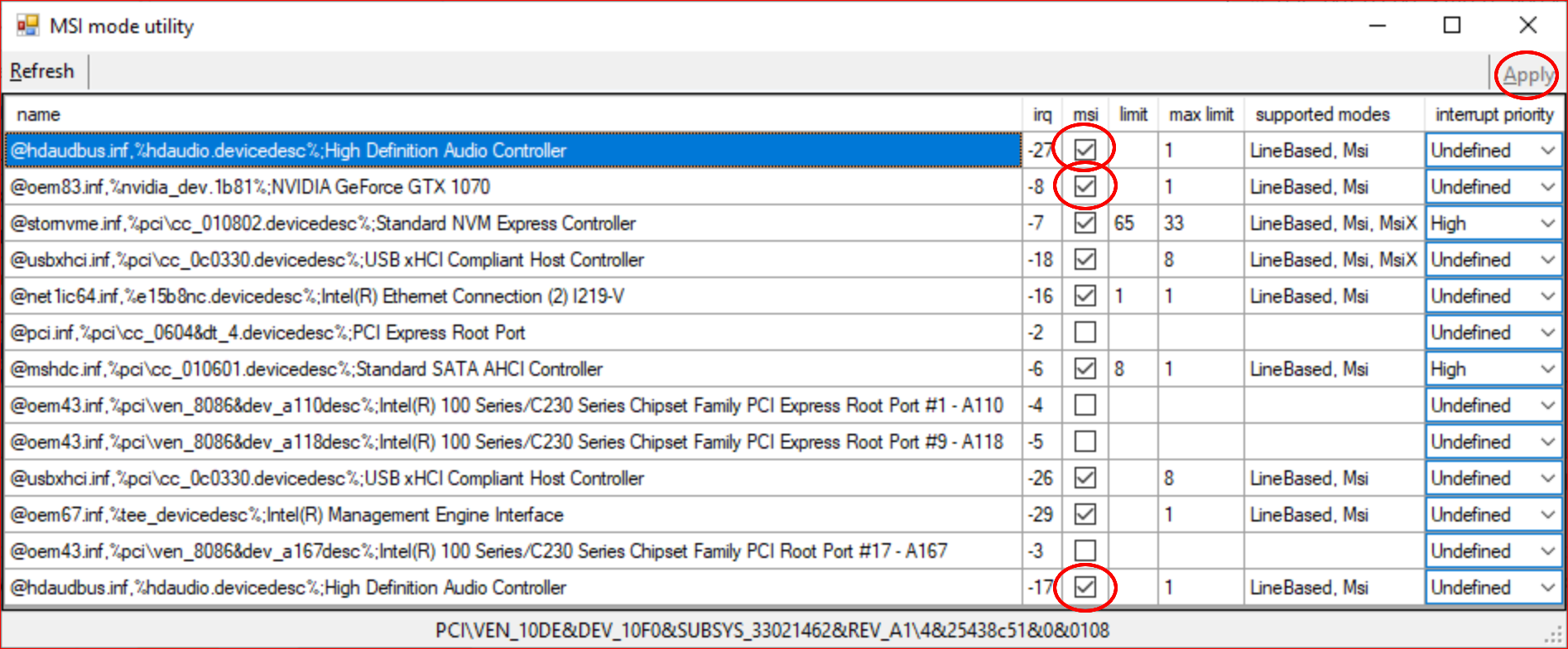The image size is (1568, 649).
Task: Select Intel(R) Ethernet Connection (2) I219-V name
Action: (x=513, y=296)
